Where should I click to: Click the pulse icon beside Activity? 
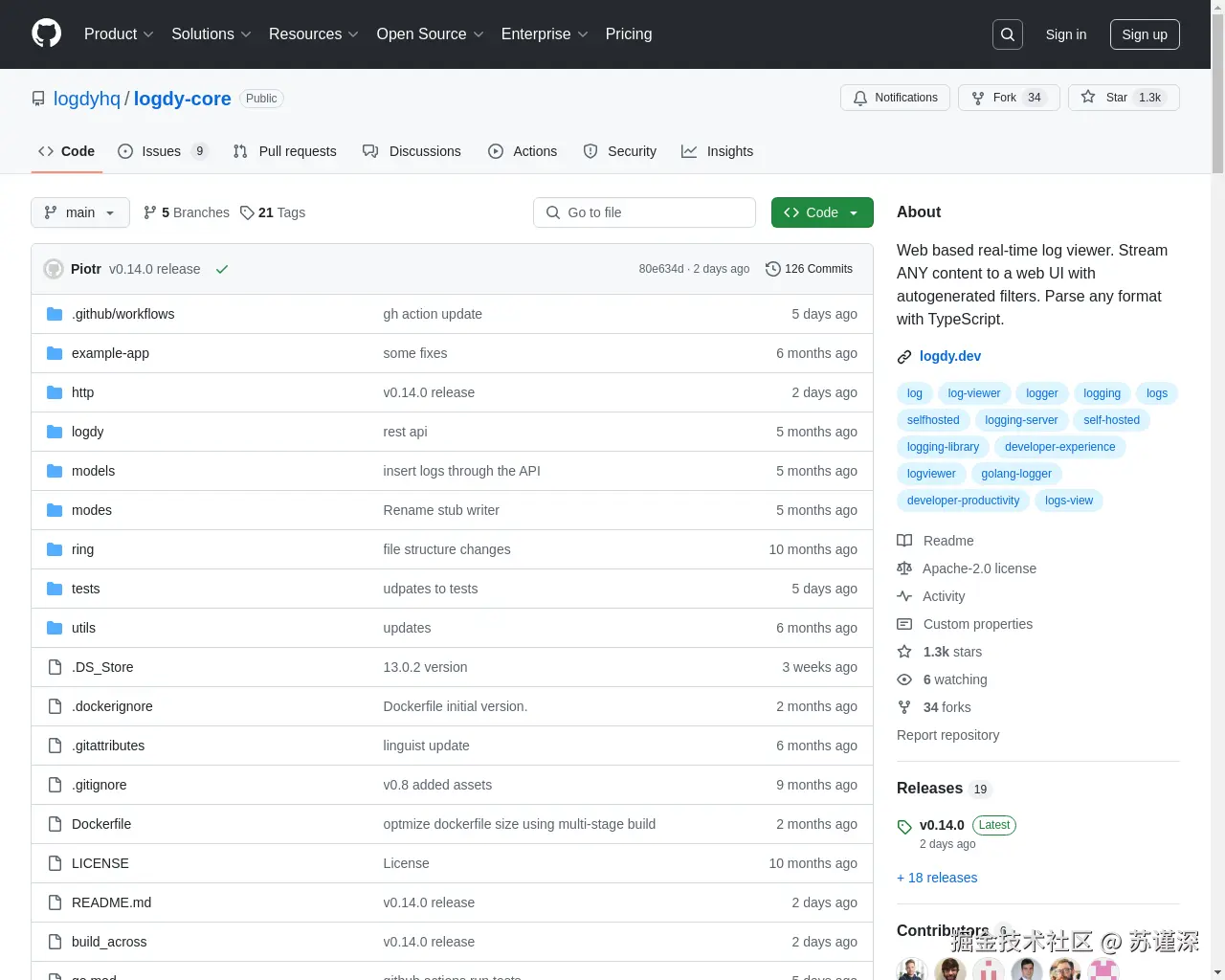pos(904,596)
